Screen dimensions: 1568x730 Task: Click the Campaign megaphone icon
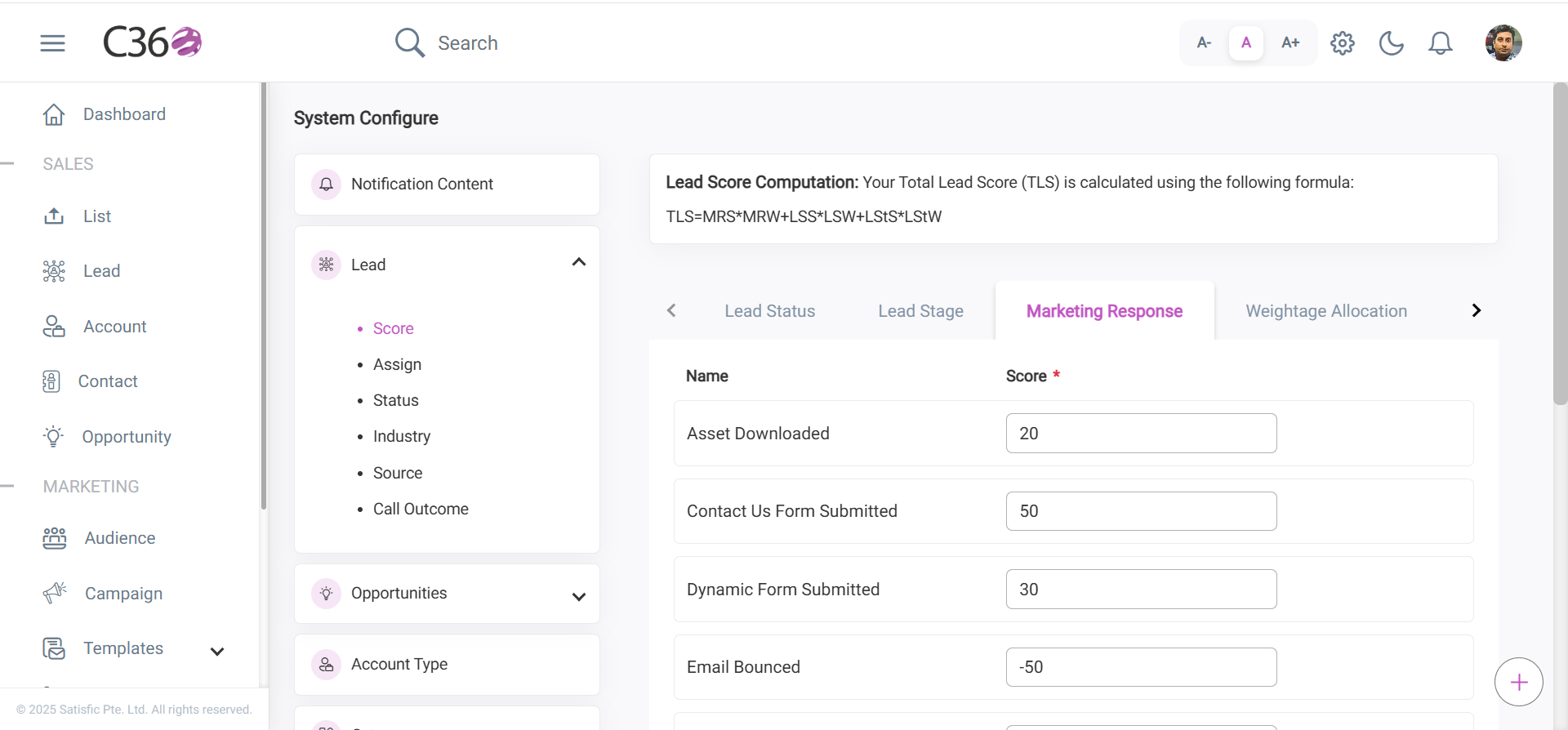pyautogui.click(x=55, y=593)
